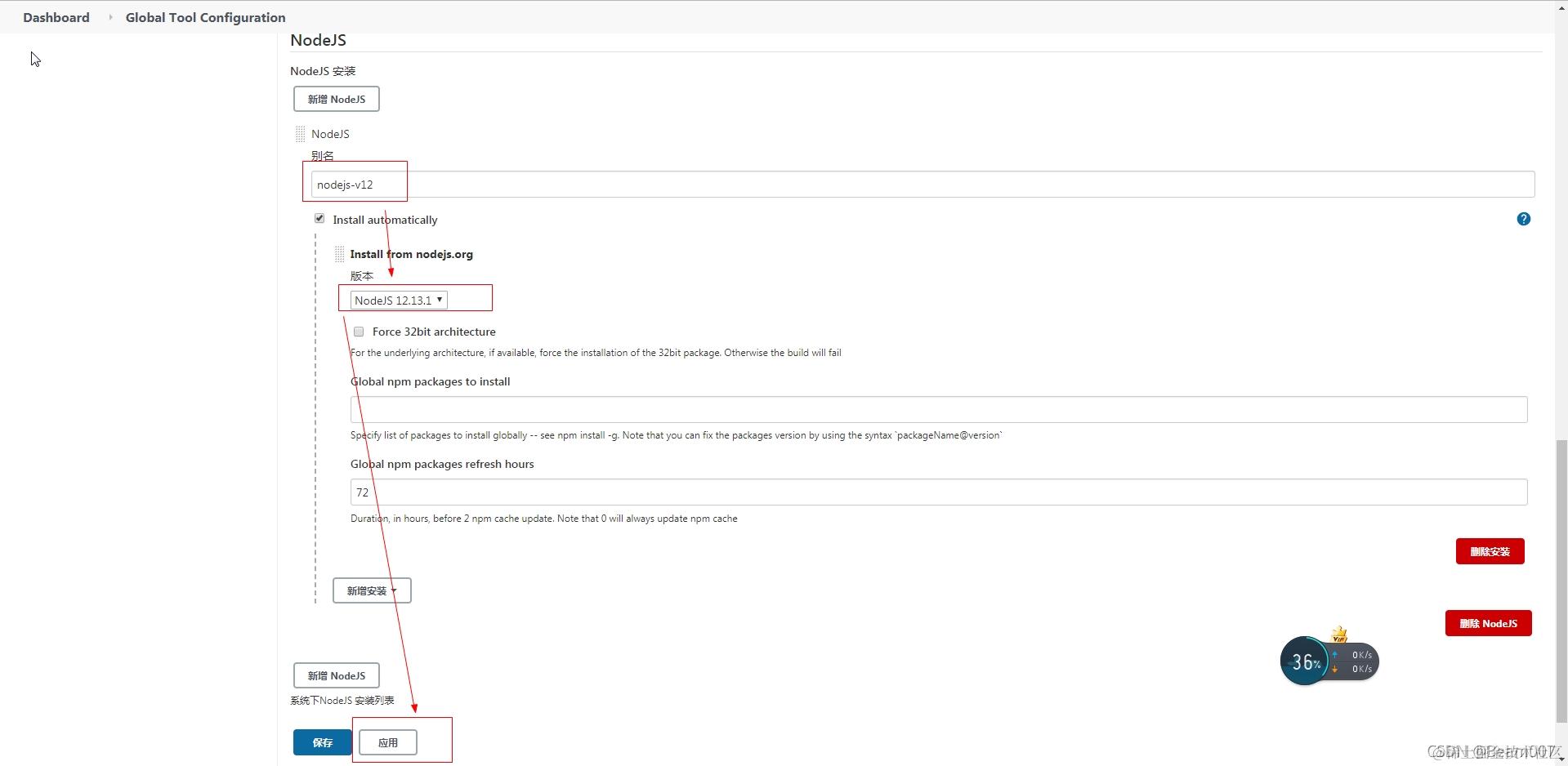Open the NodeJS 12.13.1 version dropdown

(x=399, y=301)
